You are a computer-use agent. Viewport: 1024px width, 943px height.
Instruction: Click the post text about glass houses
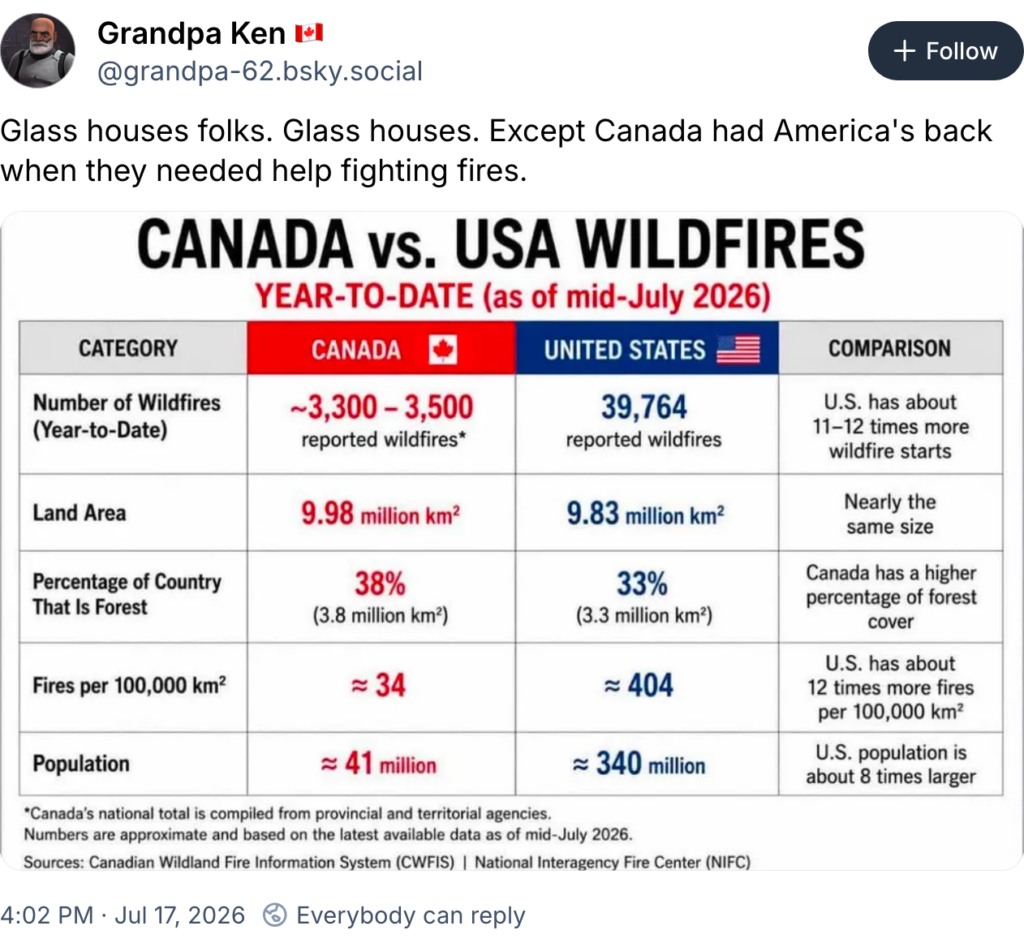[x=496, y=151]
